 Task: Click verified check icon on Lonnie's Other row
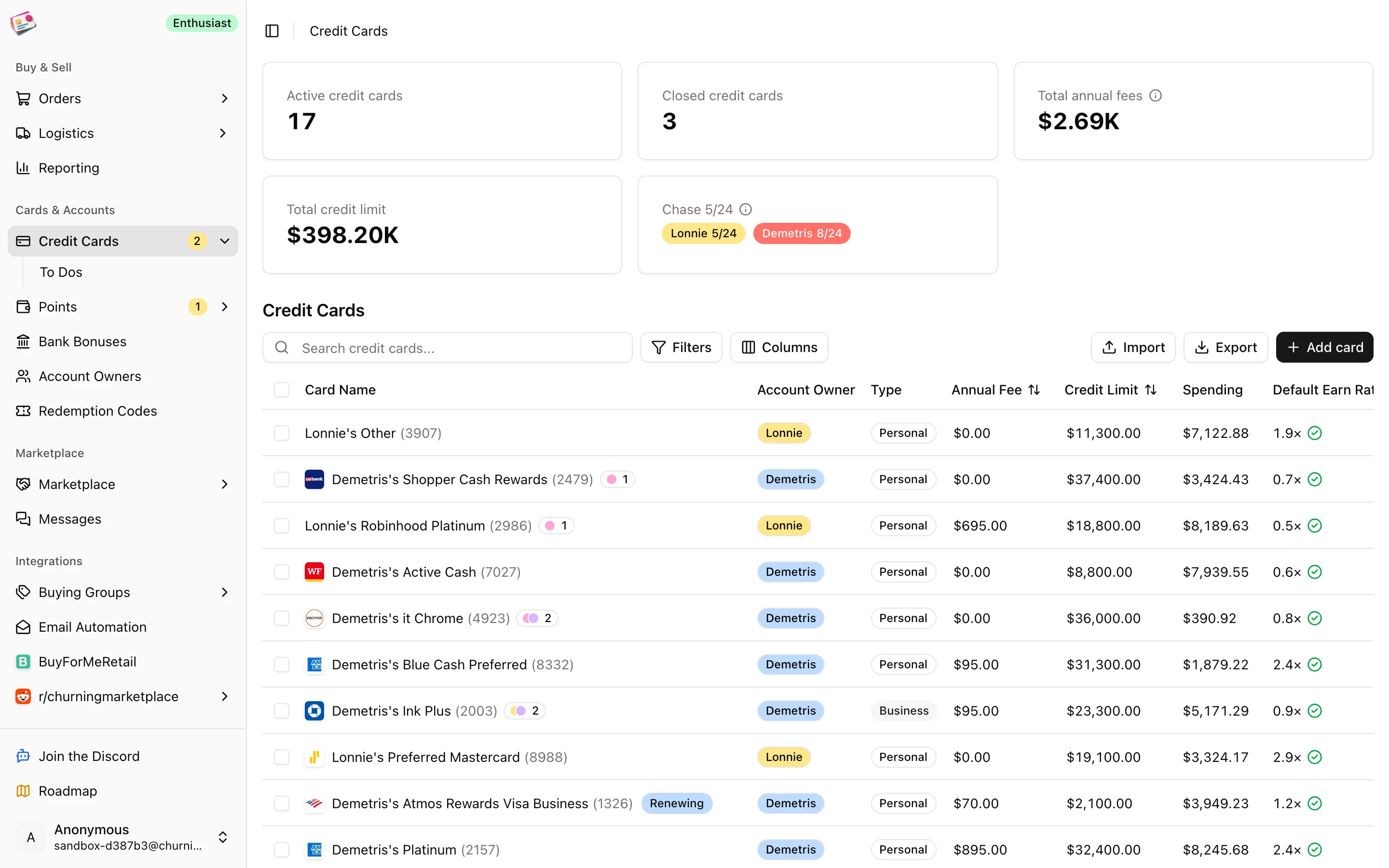[x=1314, y=433]
